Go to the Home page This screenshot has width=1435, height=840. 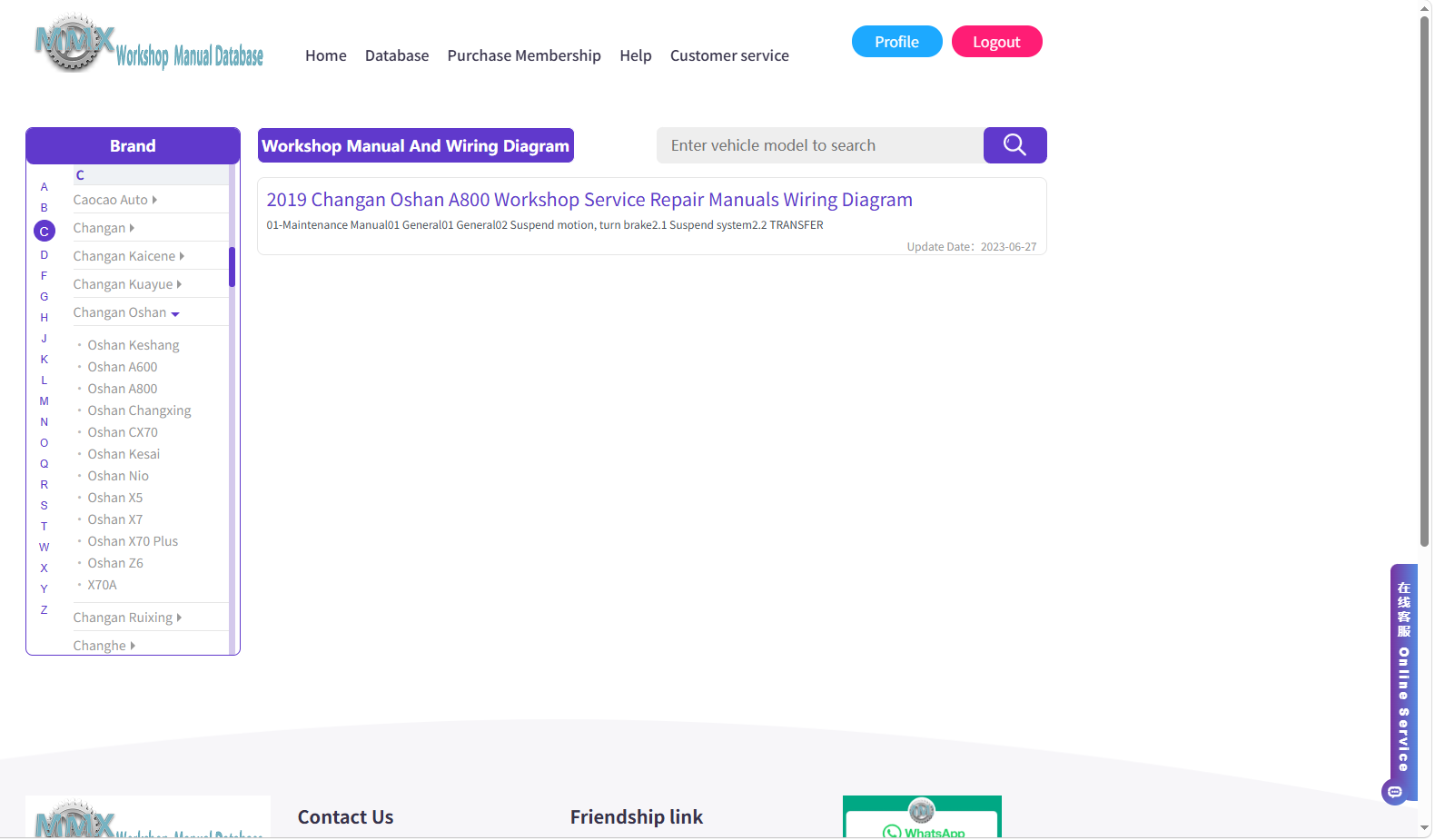tap(326, 55)
